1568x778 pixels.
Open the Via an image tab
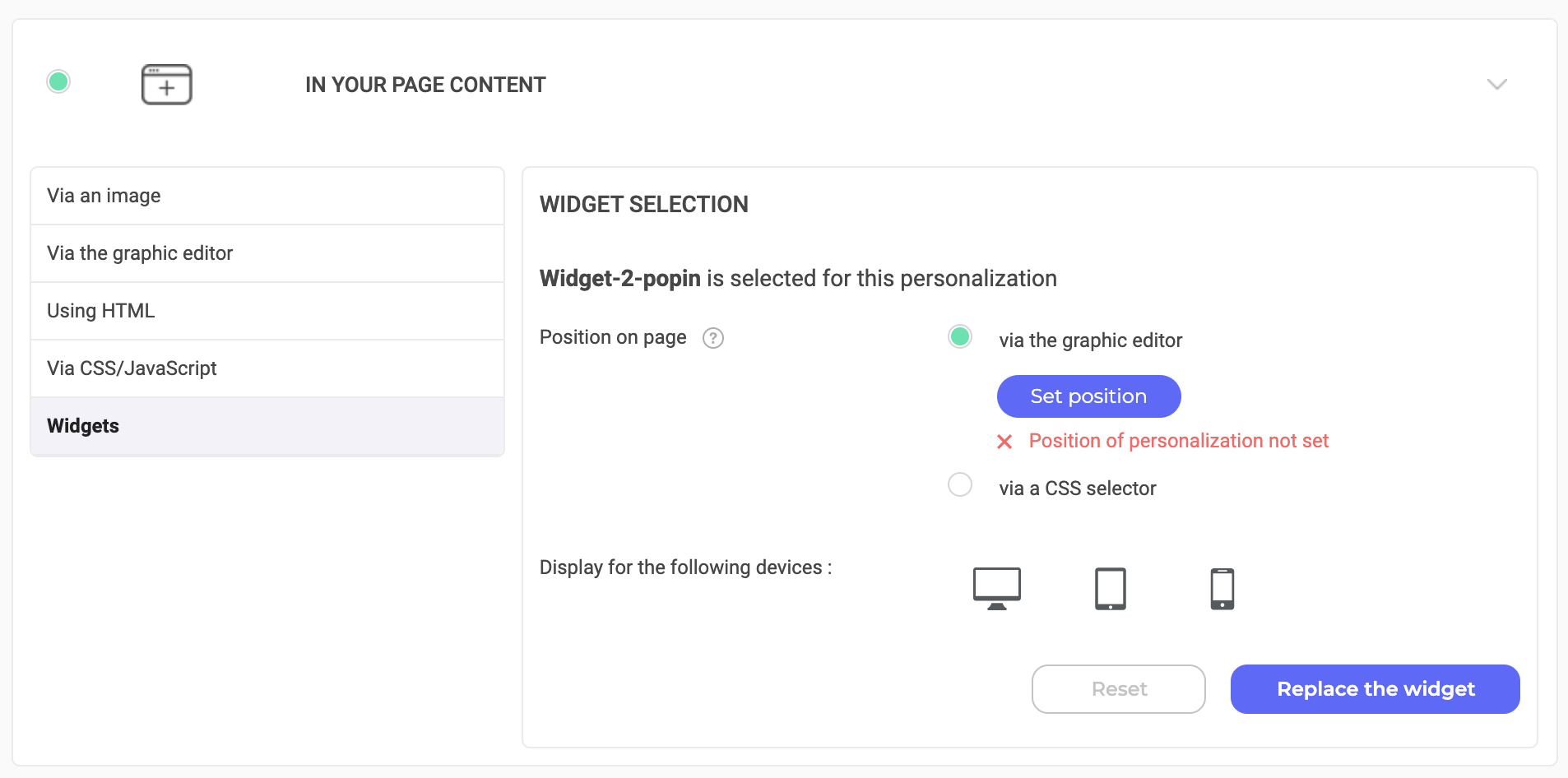click(267, 196)
